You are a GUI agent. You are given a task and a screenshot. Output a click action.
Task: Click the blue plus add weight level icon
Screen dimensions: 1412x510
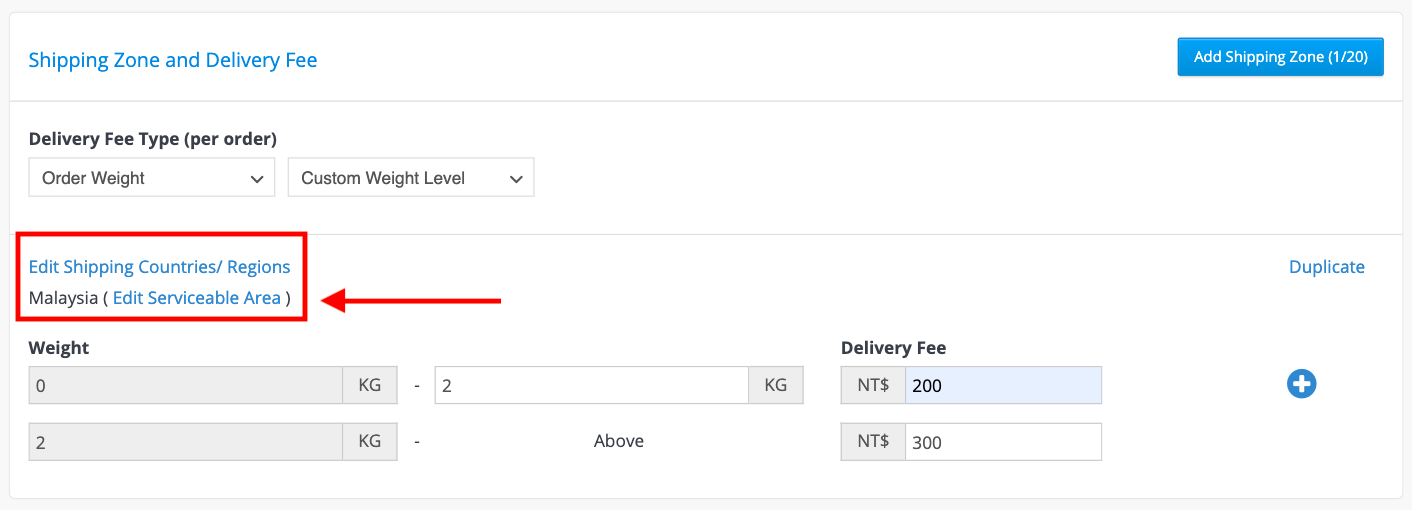pos(1301,384)
